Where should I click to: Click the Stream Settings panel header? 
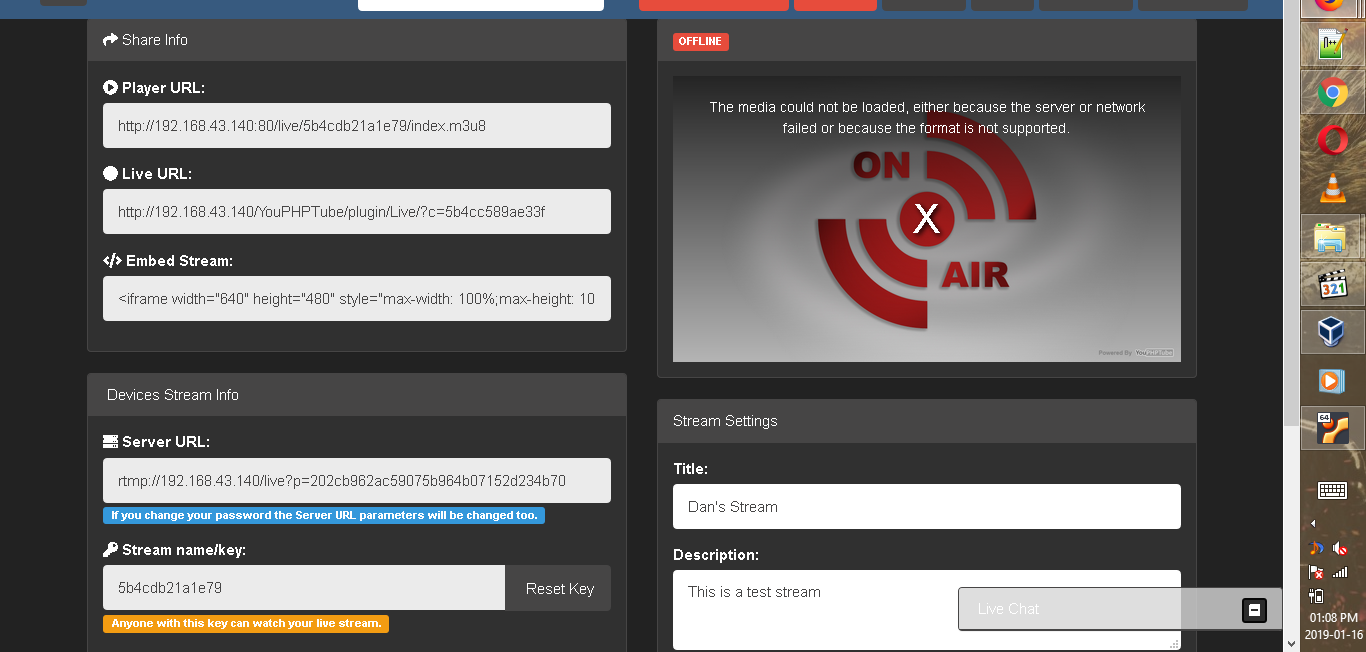pos(927,421)
